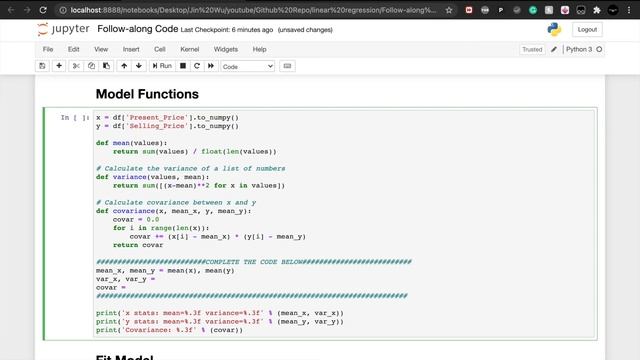Viewport: 640px width, 360px height.
Task: Cut selected cells with the scissors icon
Action: click(x=76, y=66)
